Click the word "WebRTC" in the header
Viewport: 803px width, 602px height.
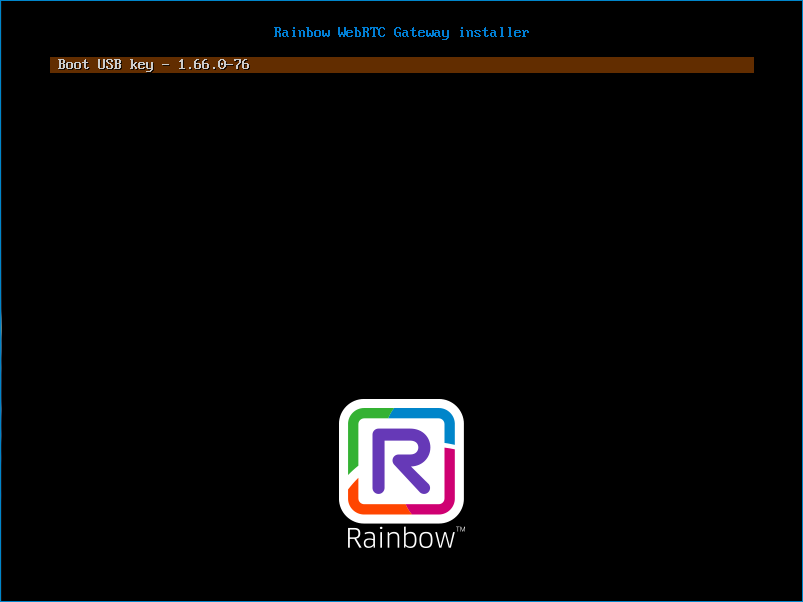pos(361,33)
